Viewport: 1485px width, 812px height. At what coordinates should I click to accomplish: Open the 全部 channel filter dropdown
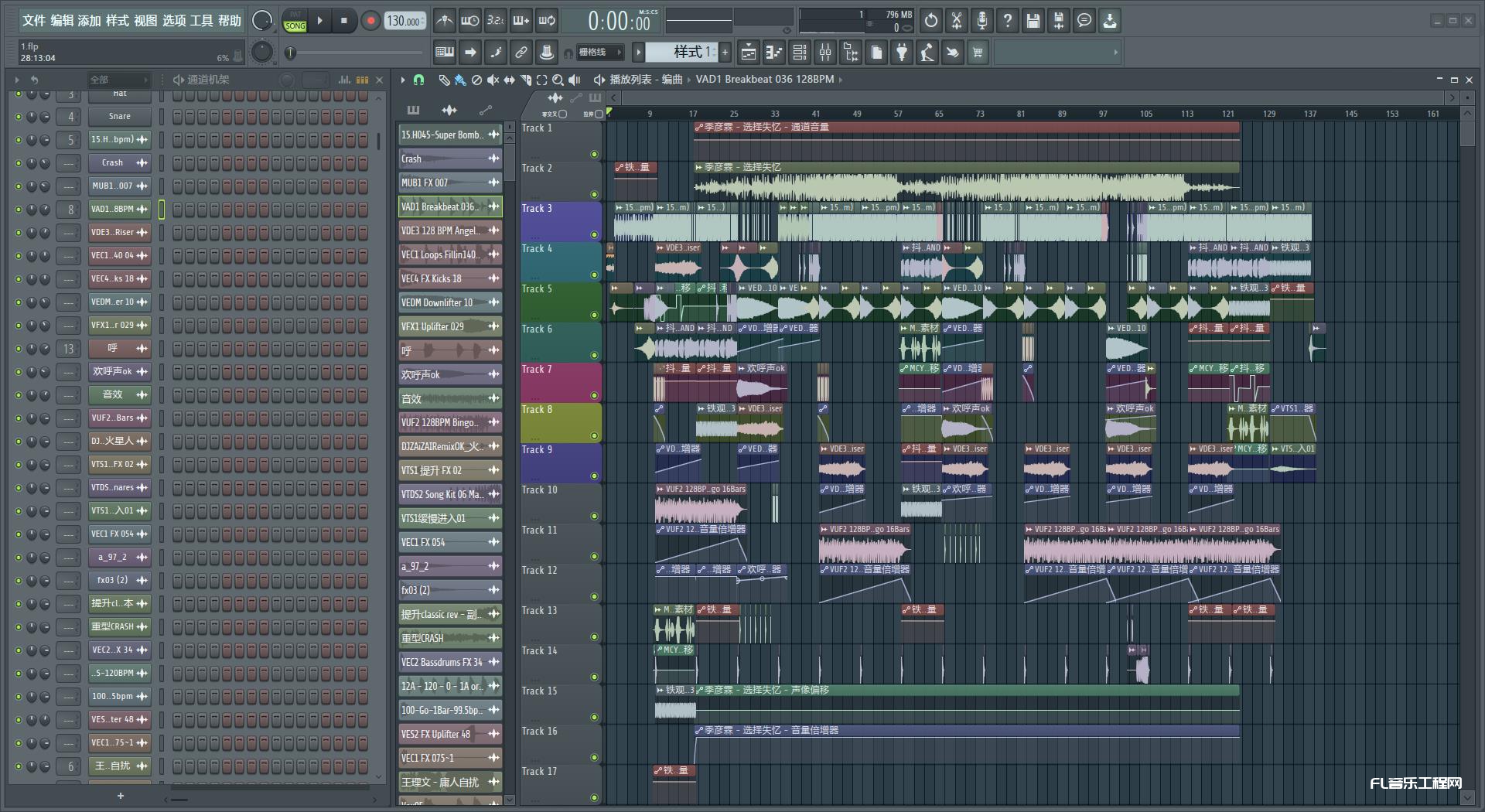click(118, 80)
